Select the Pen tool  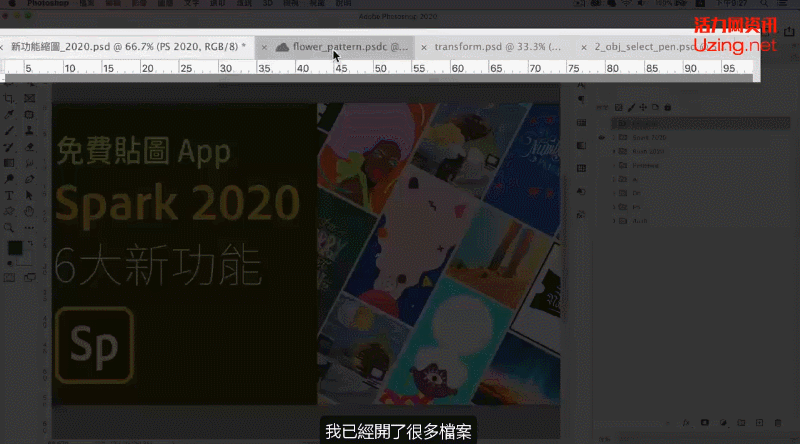(x=30, y=180)
